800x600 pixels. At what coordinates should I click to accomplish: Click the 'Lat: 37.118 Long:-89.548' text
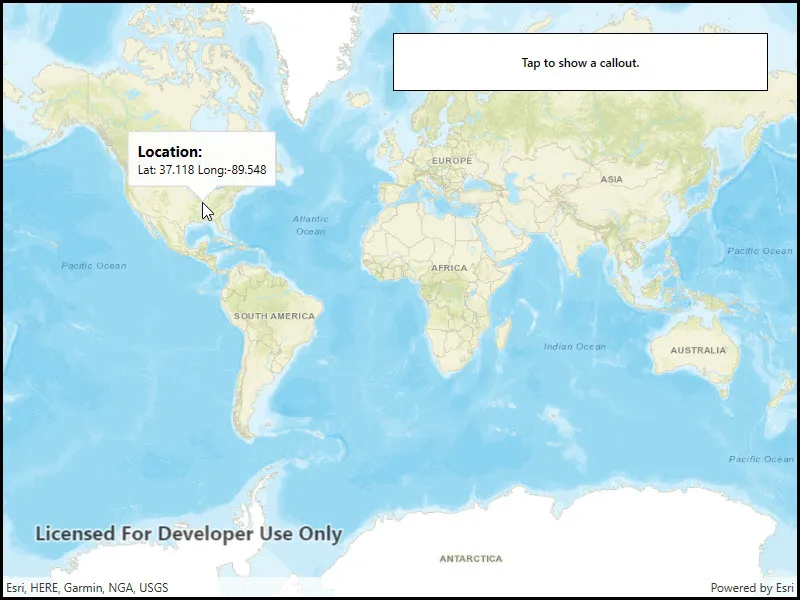click(x=202, y=170)
